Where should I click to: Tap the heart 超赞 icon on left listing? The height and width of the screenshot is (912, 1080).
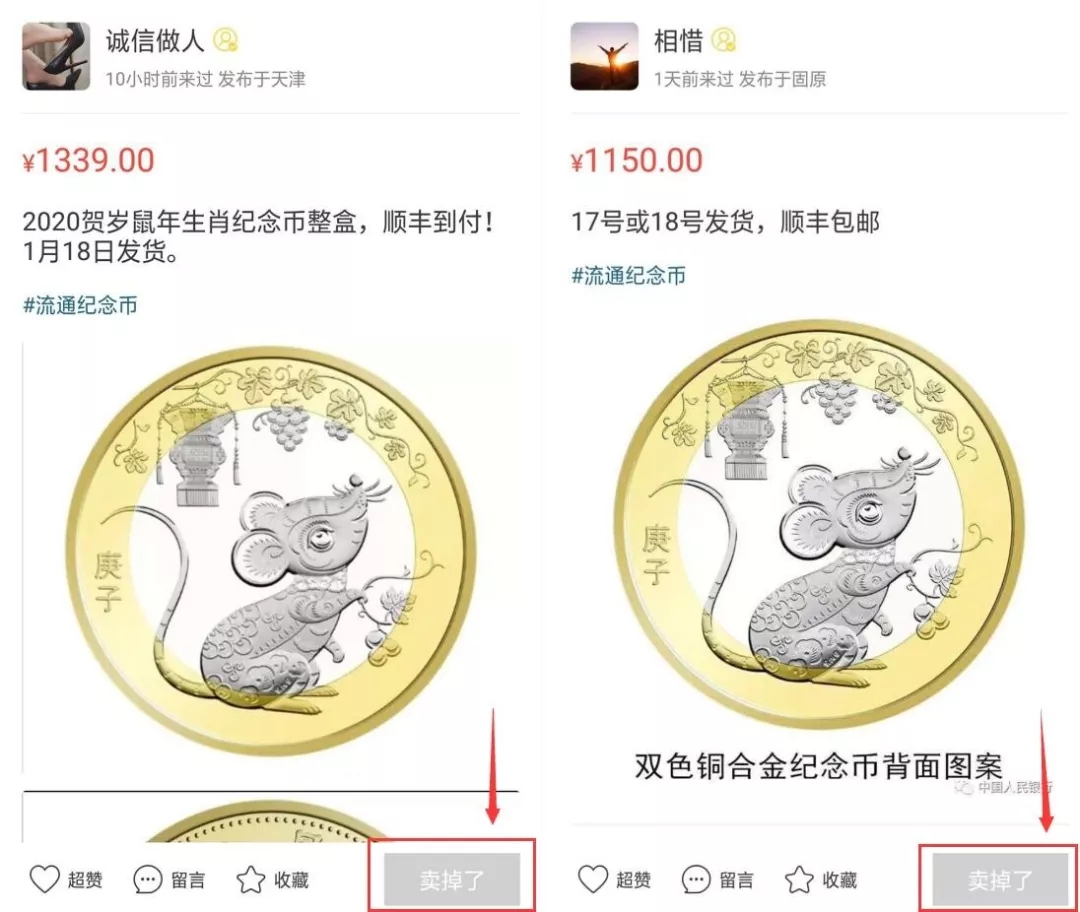click(44, 880)
